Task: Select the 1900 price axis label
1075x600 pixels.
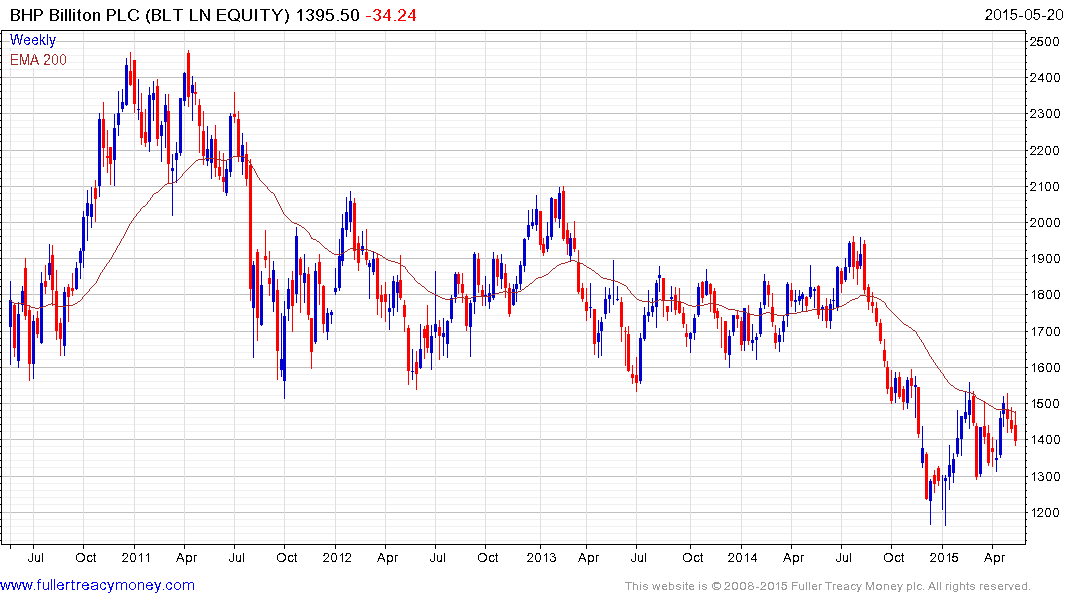Action: tap(1045, 259)
